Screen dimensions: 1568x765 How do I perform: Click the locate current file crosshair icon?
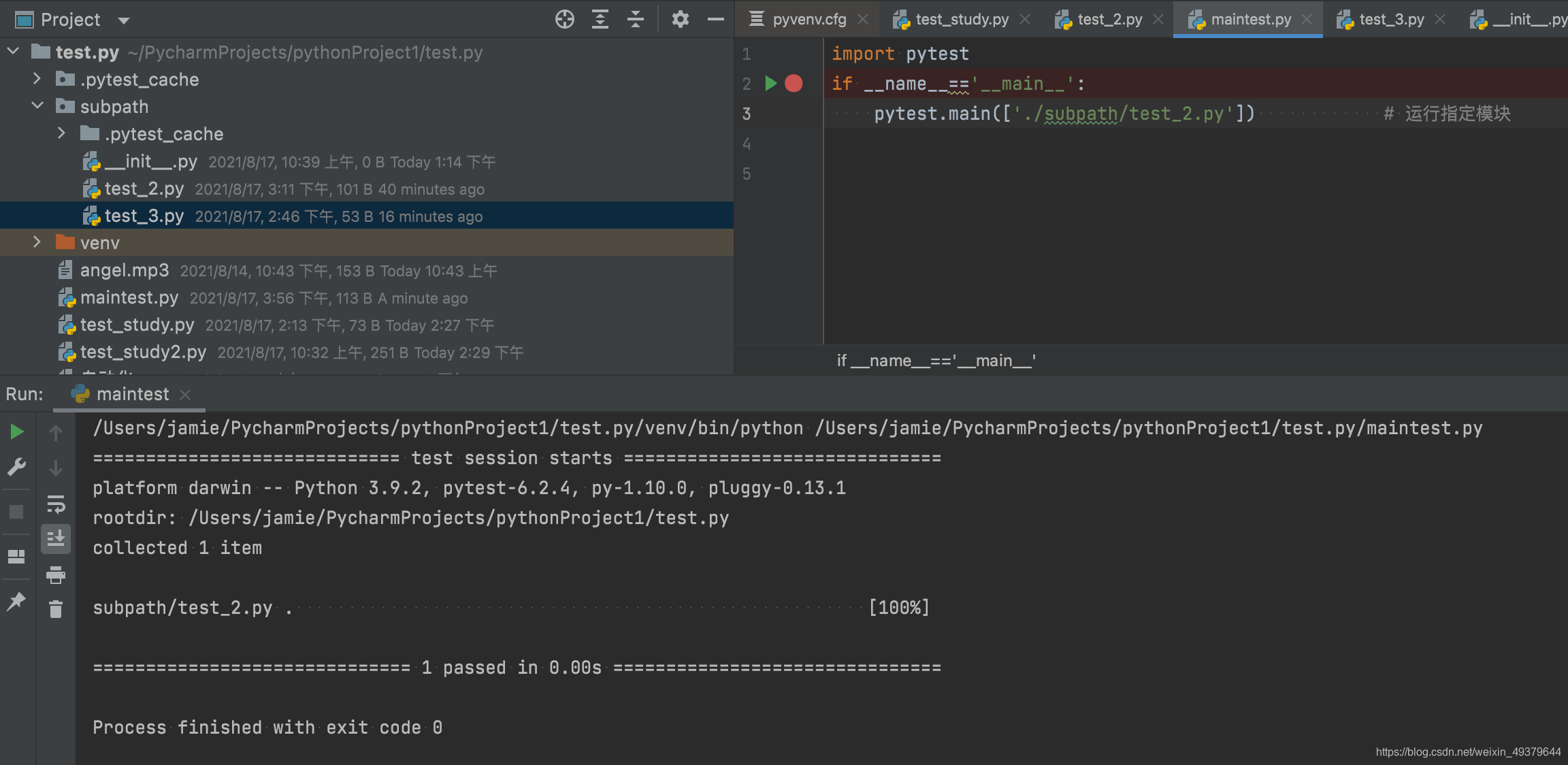point(564,19)
